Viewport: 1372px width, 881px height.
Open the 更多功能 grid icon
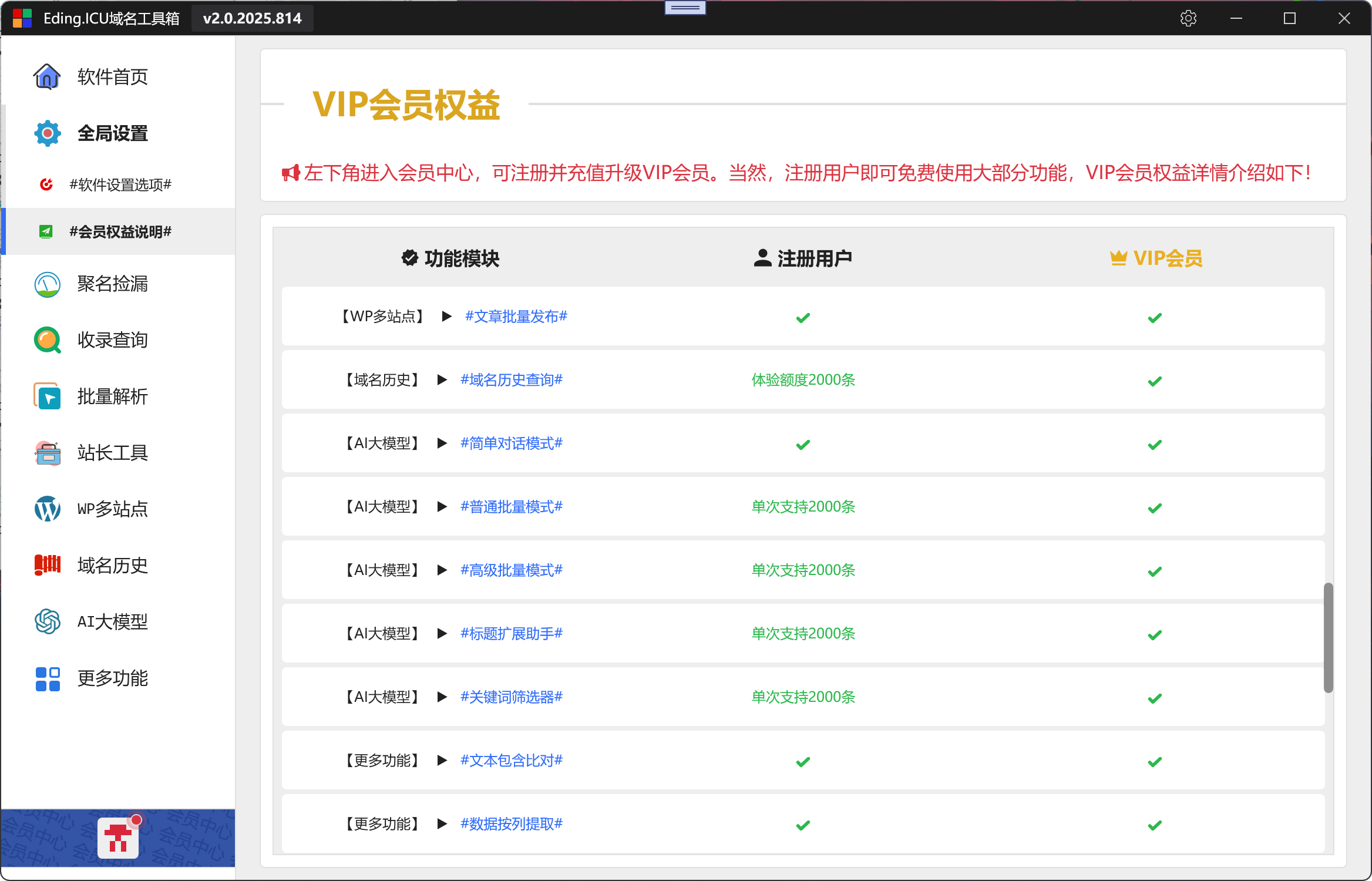click(x=47, y=678)
